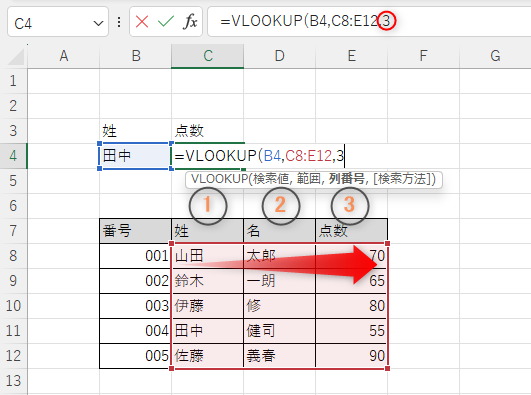Viewport: 531px width, 395px height.
Task: Select row 13 header
Action: click(13, 381)
